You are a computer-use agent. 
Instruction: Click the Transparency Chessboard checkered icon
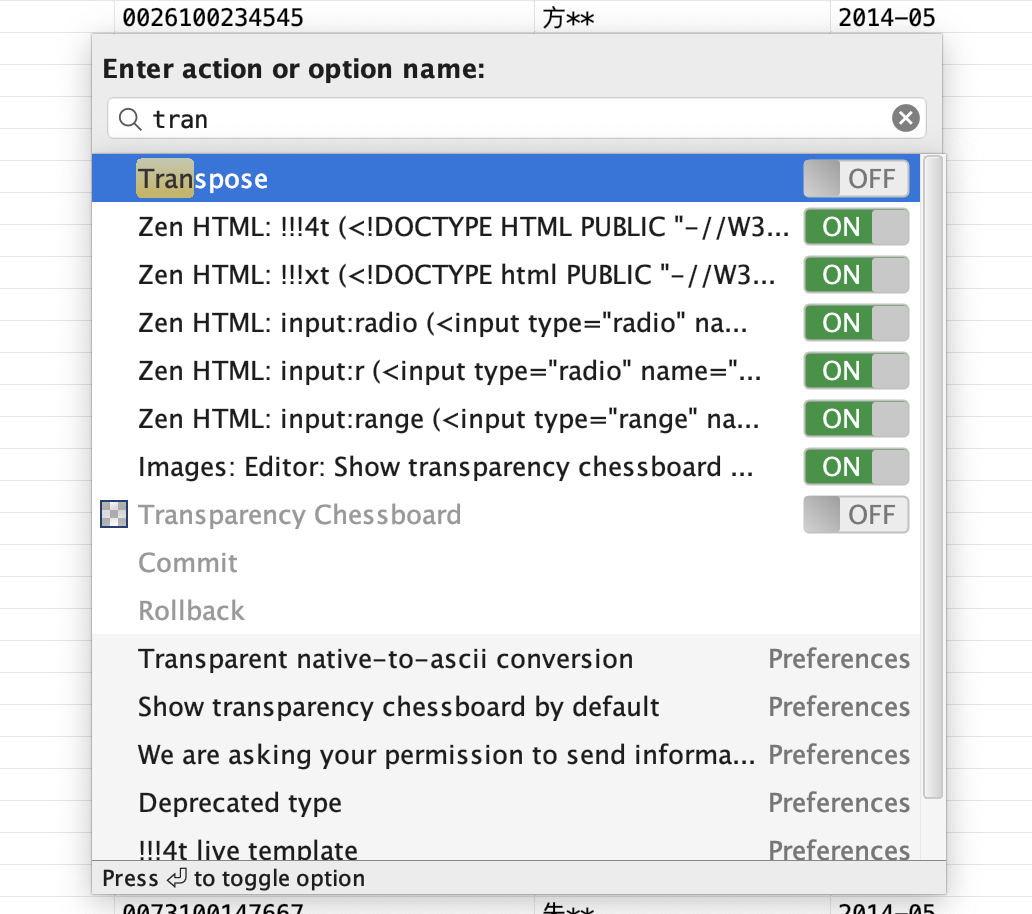pyautogui.click(x=115, y=515)
